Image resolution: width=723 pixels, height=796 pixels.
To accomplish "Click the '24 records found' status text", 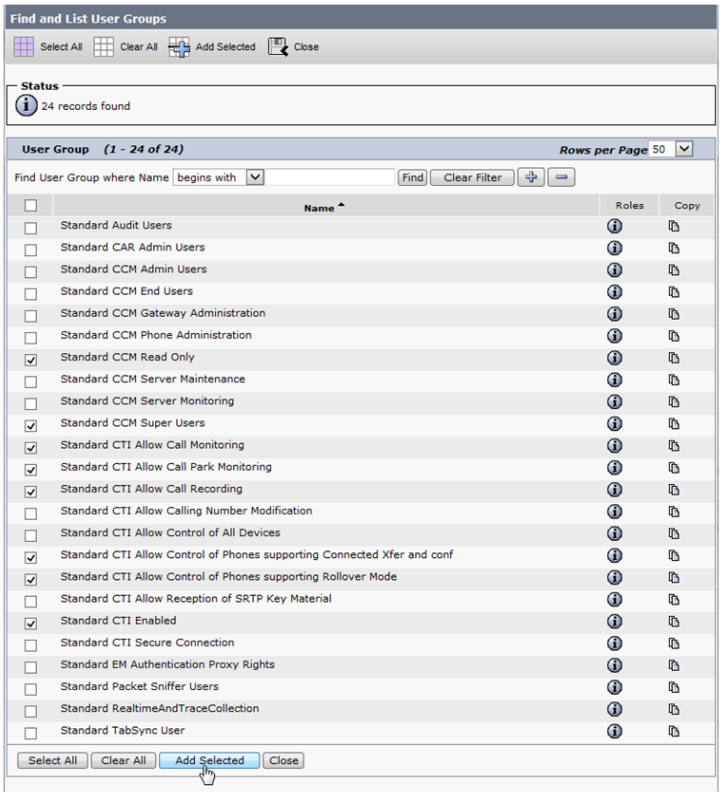I will [x=86, y=106].
